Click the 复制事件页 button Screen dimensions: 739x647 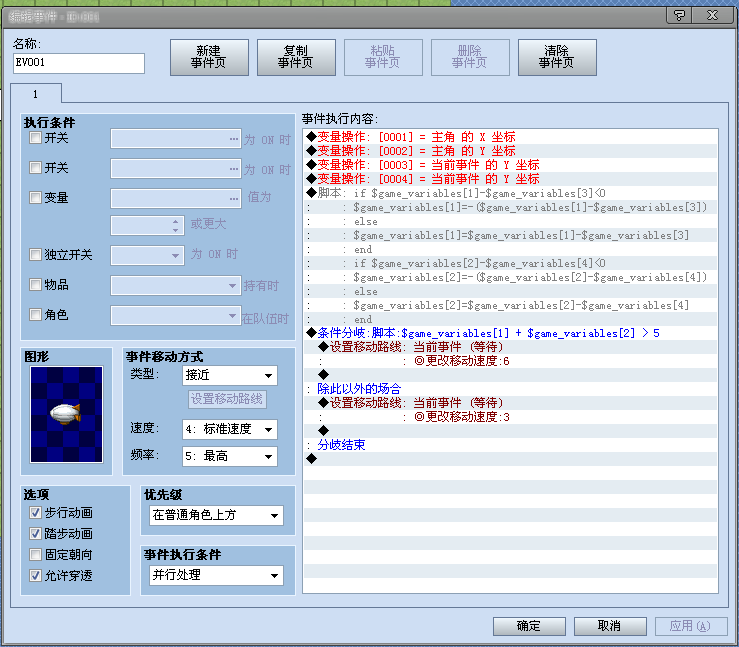pyautogui.click(x=296, y=57)
